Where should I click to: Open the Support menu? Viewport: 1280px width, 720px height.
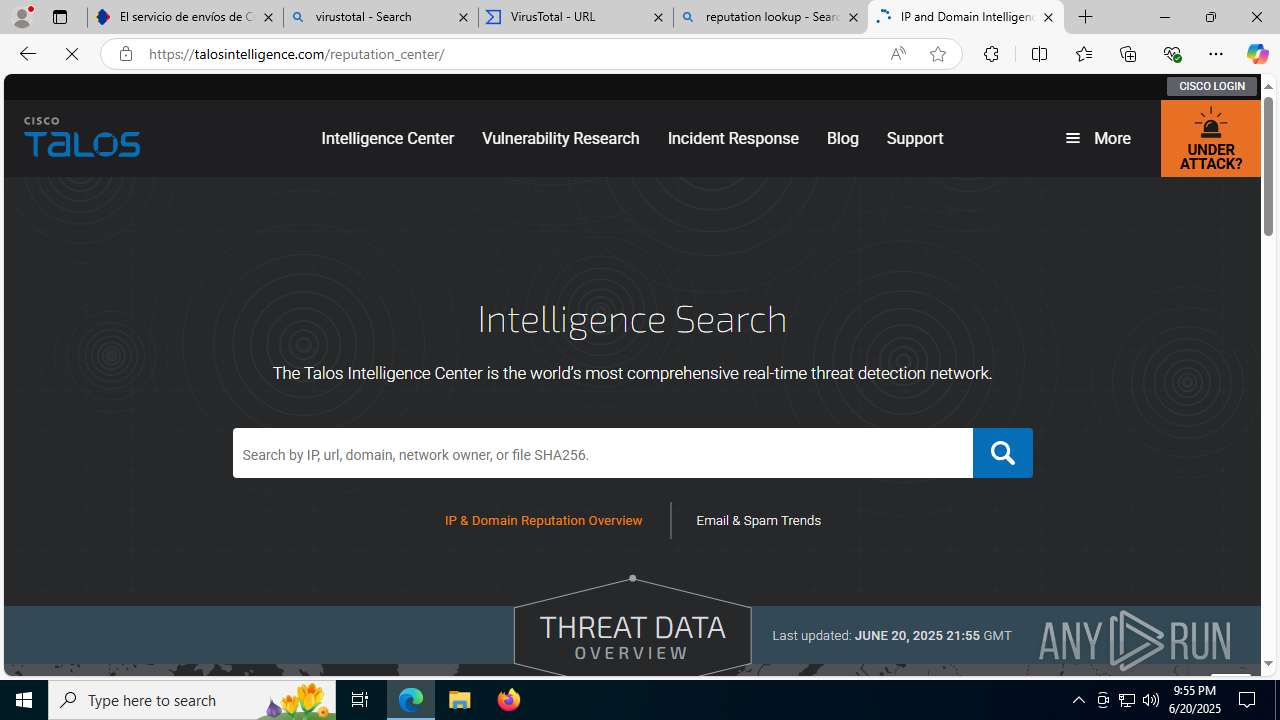[914, 138]
